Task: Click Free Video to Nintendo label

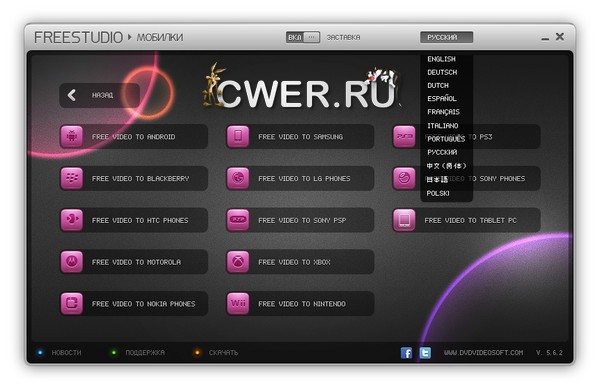Action: coord(302,304)
